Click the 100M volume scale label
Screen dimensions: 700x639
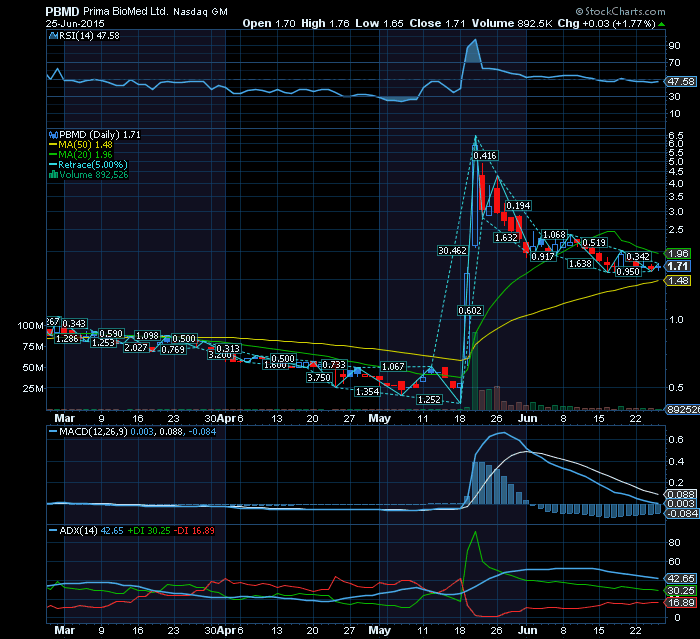(x=30, y=326)
